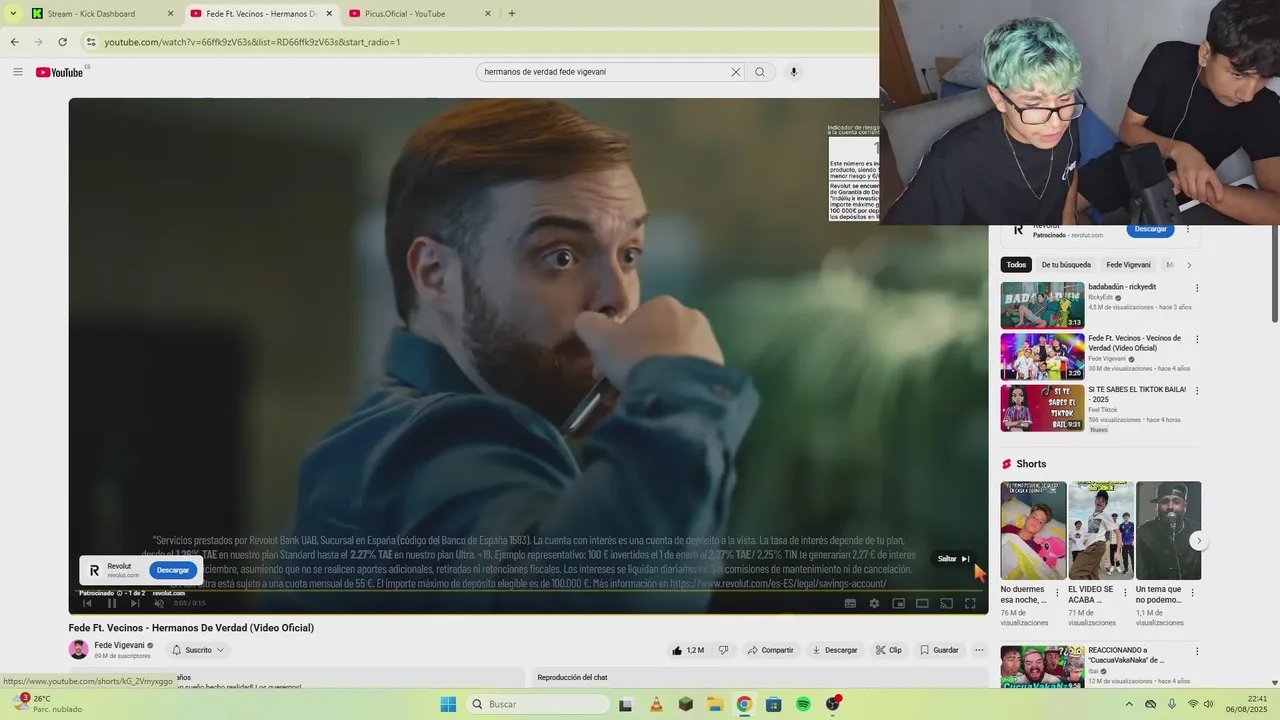
Task: Open the player settings gear
Action: pyautogui.click(x=874, y=603)
